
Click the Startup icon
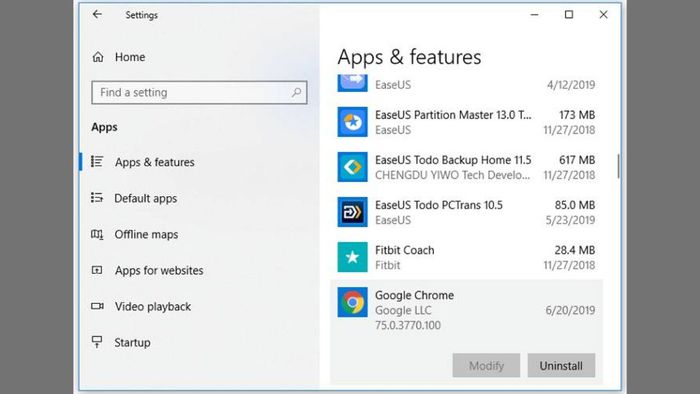(97, 342)
